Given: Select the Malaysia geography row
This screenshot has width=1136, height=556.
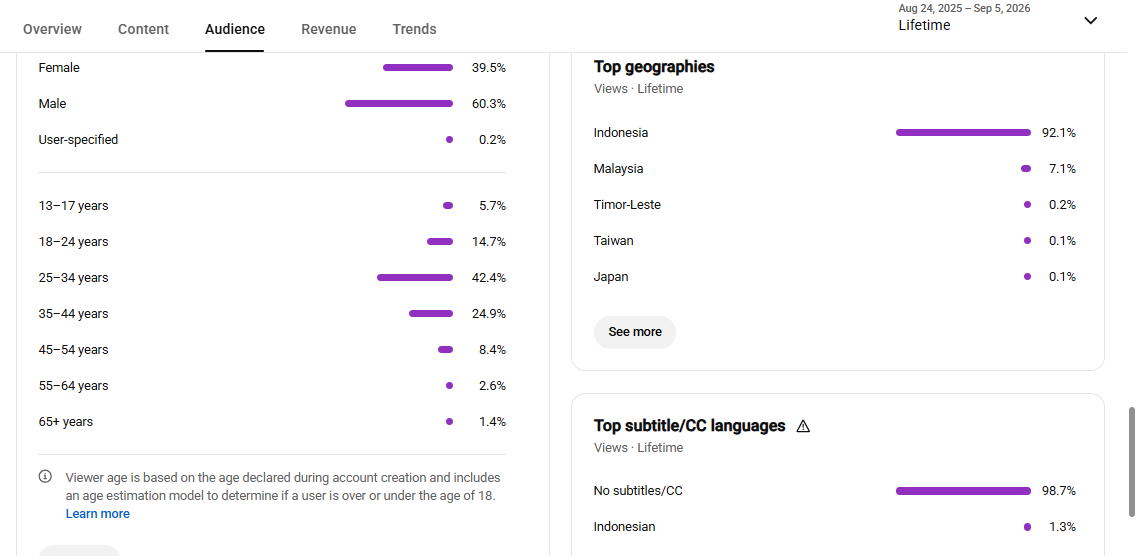Looking at the screenshot, I should tap(835, 169).
